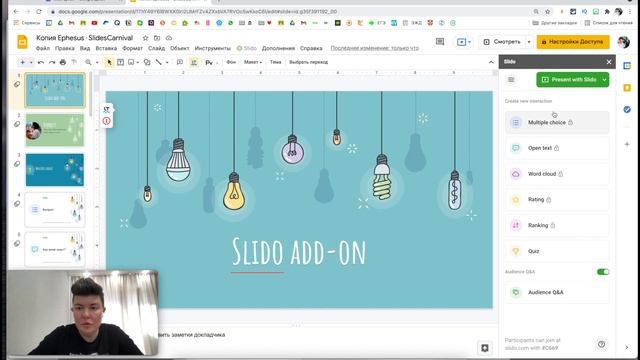
Task: Click Present with Slido button
Action: coord(569,80)
